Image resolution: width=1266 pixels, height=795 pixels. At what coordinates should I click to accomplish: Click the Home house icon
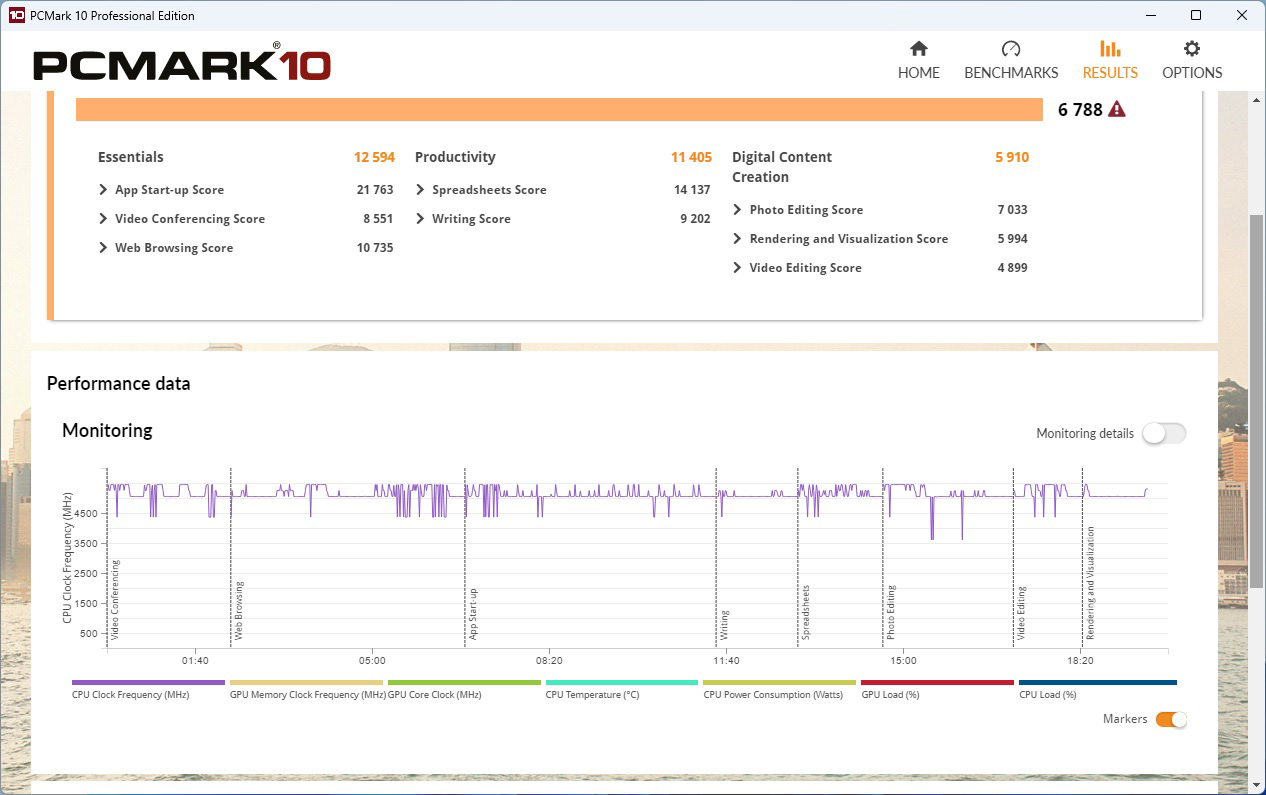click(918, 49)
